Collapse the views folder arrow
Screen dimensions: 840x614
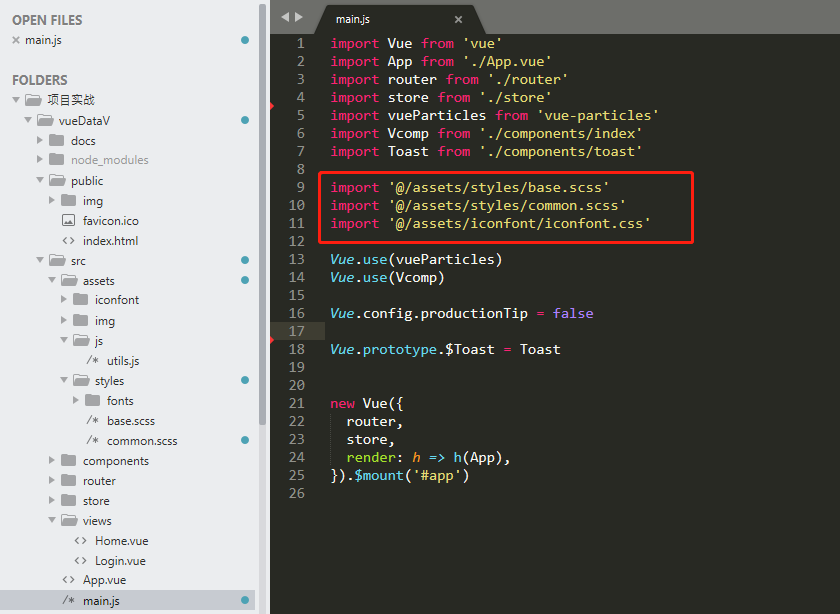(52, 520)
